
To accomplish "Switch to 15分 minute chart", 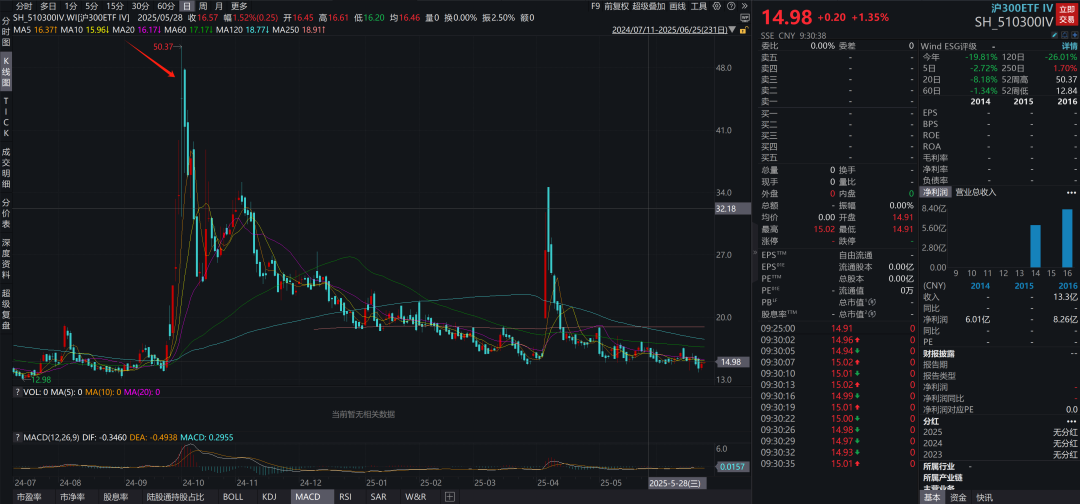I will [115, 6].
